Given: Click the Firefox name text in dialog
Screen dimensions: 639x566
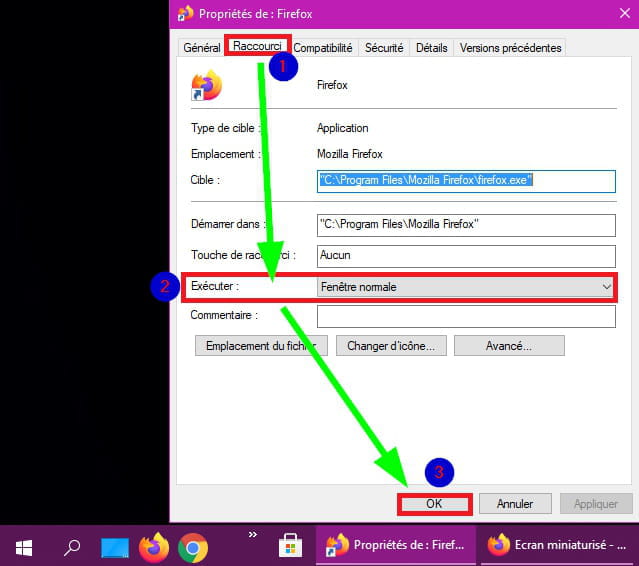Looking at the screenshot, I should (x=332, y=85).
